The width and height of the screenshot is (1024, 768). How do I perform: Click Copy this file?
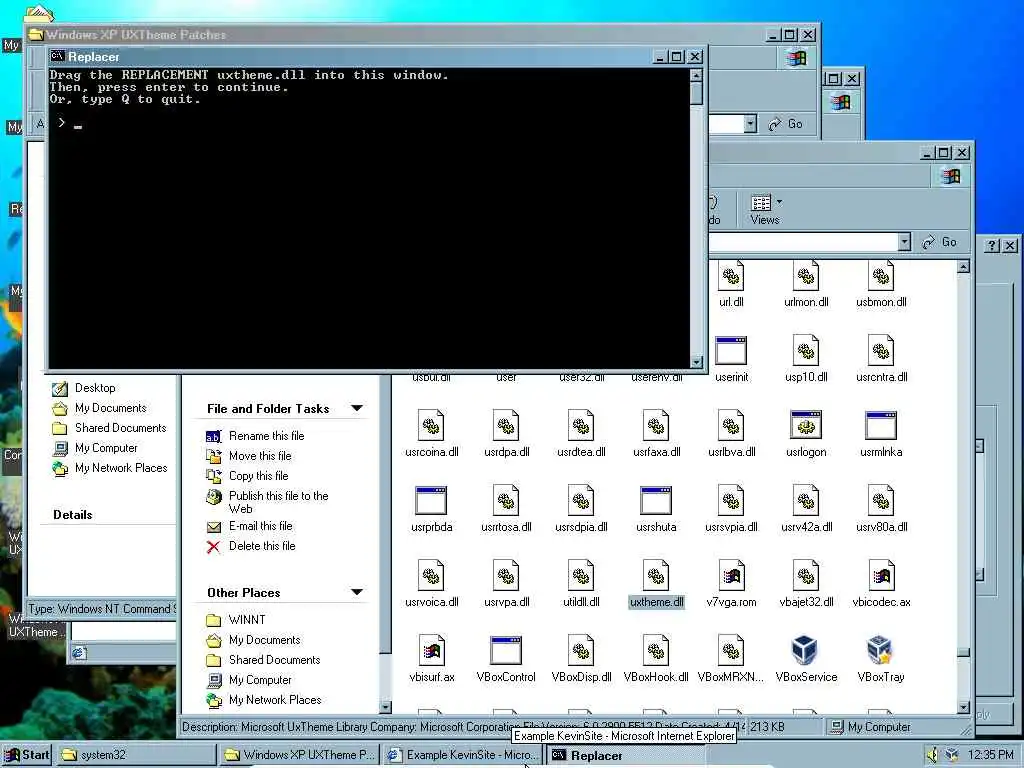click(x=258, y=476)
